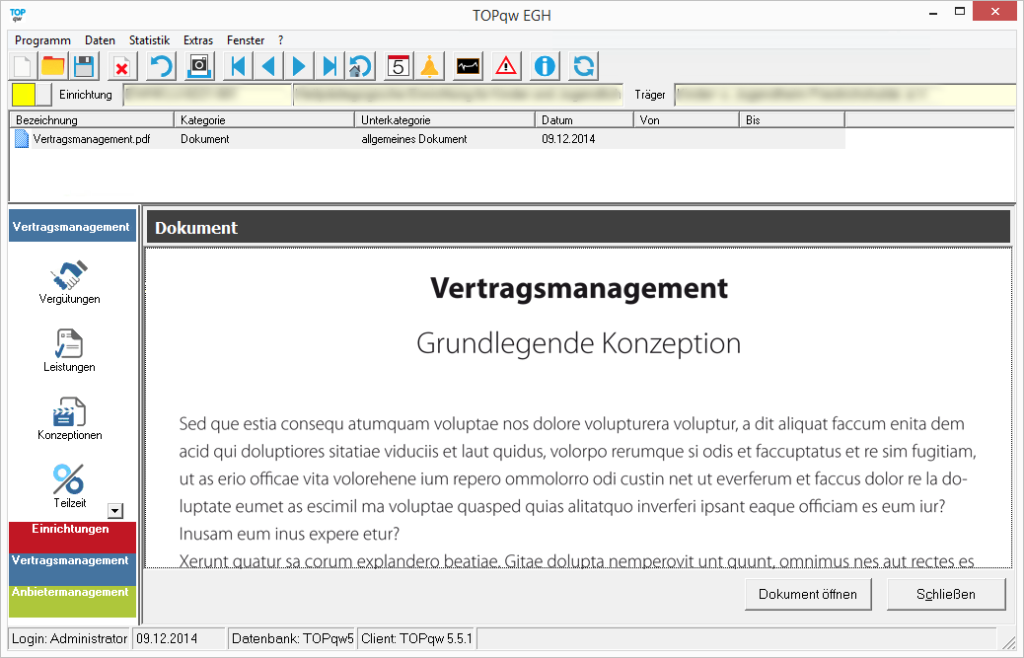Open Konzeptionen in the sidebar
The width and height of the screenshot is (1024, 658).
[x=69, y=418]
